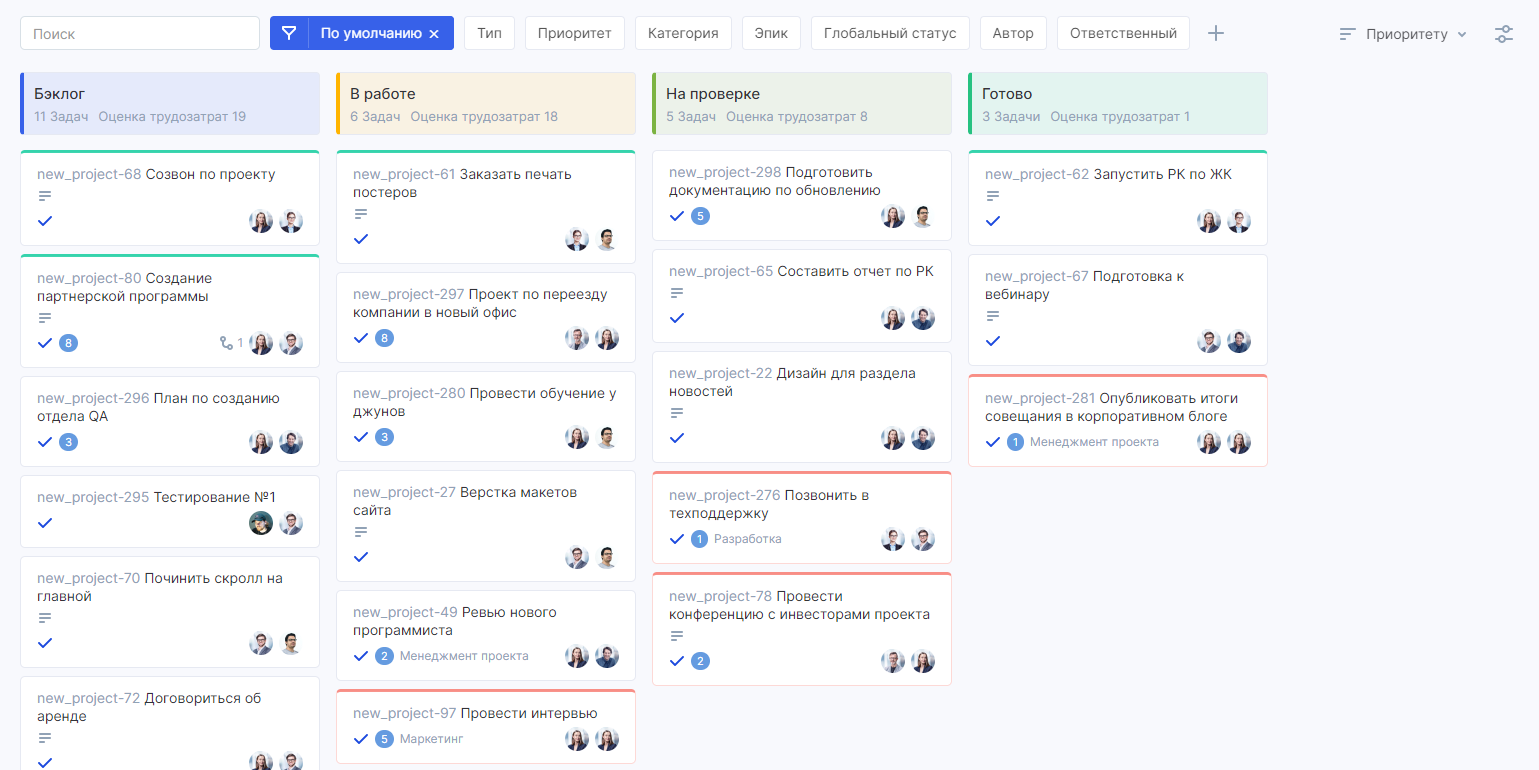Image resolution: width=1539 pixels, height=770 pixels.
Task: Open board settings sliders icon
Action: coord(1504,34)
